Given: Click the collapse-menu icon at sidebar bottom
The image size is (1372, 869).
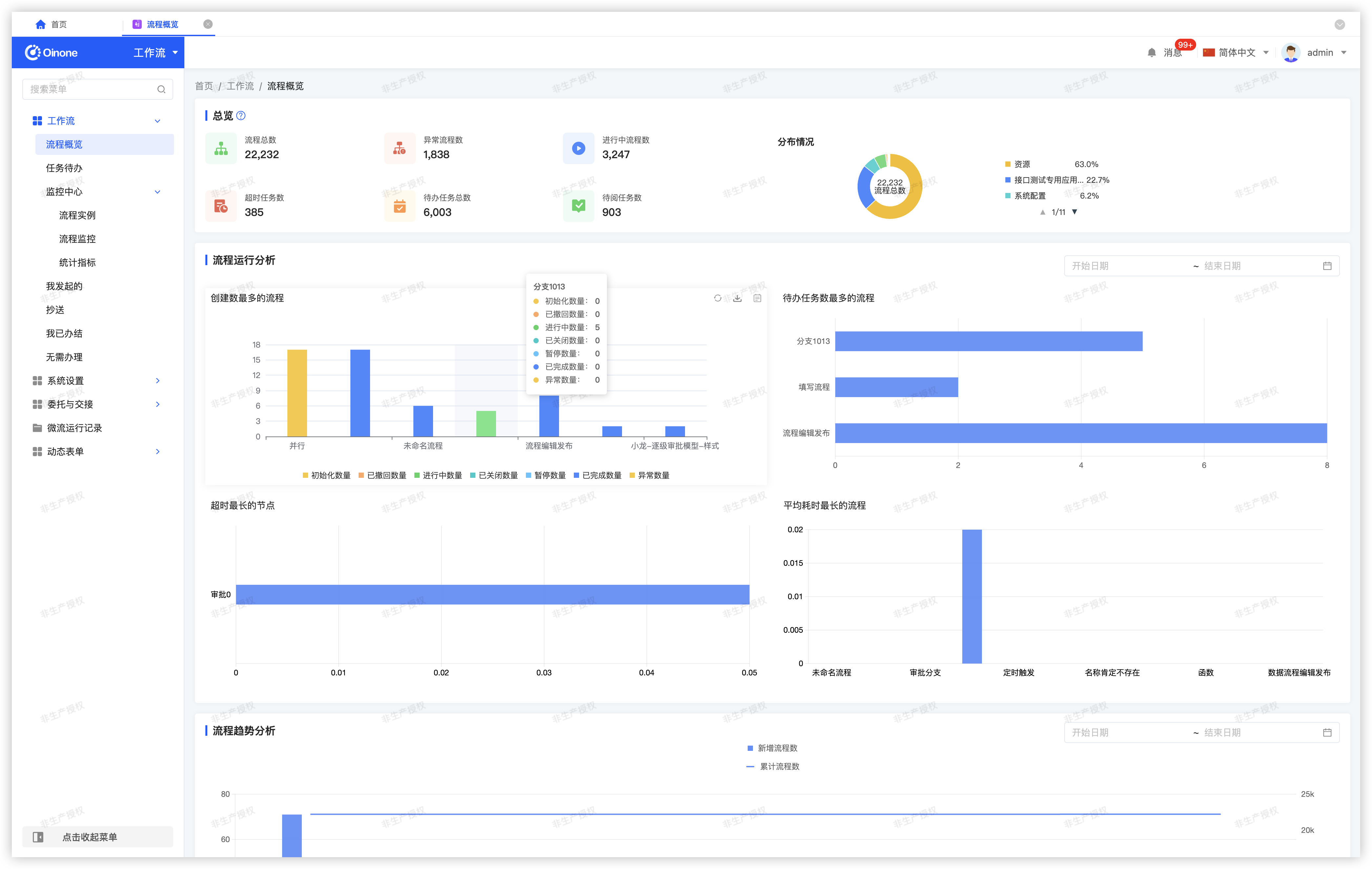Looking at the screenshot, I should (x=38, y=837).
